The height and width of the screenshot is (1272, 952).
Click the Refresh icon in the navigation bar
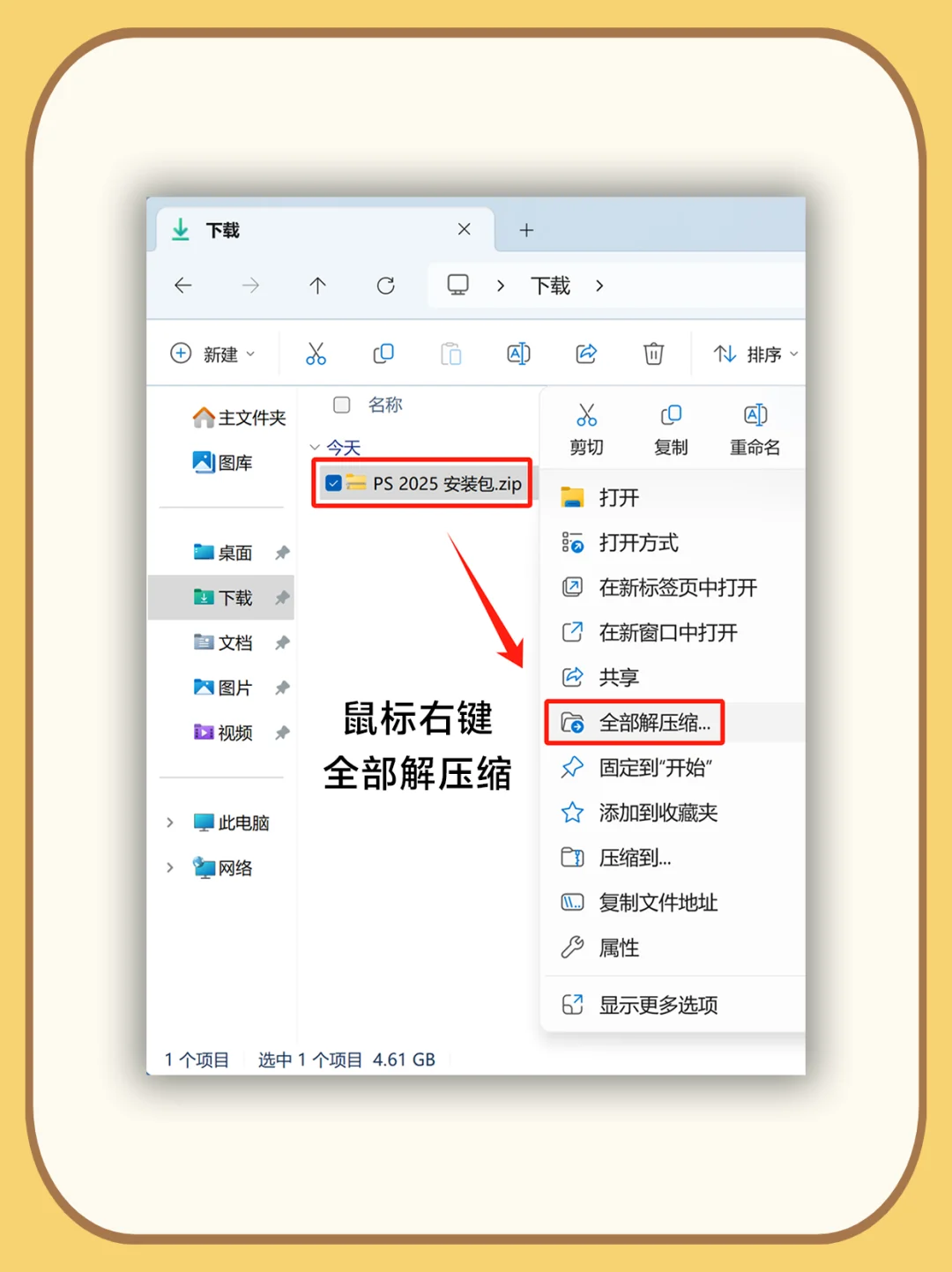[x=385, y=285]
